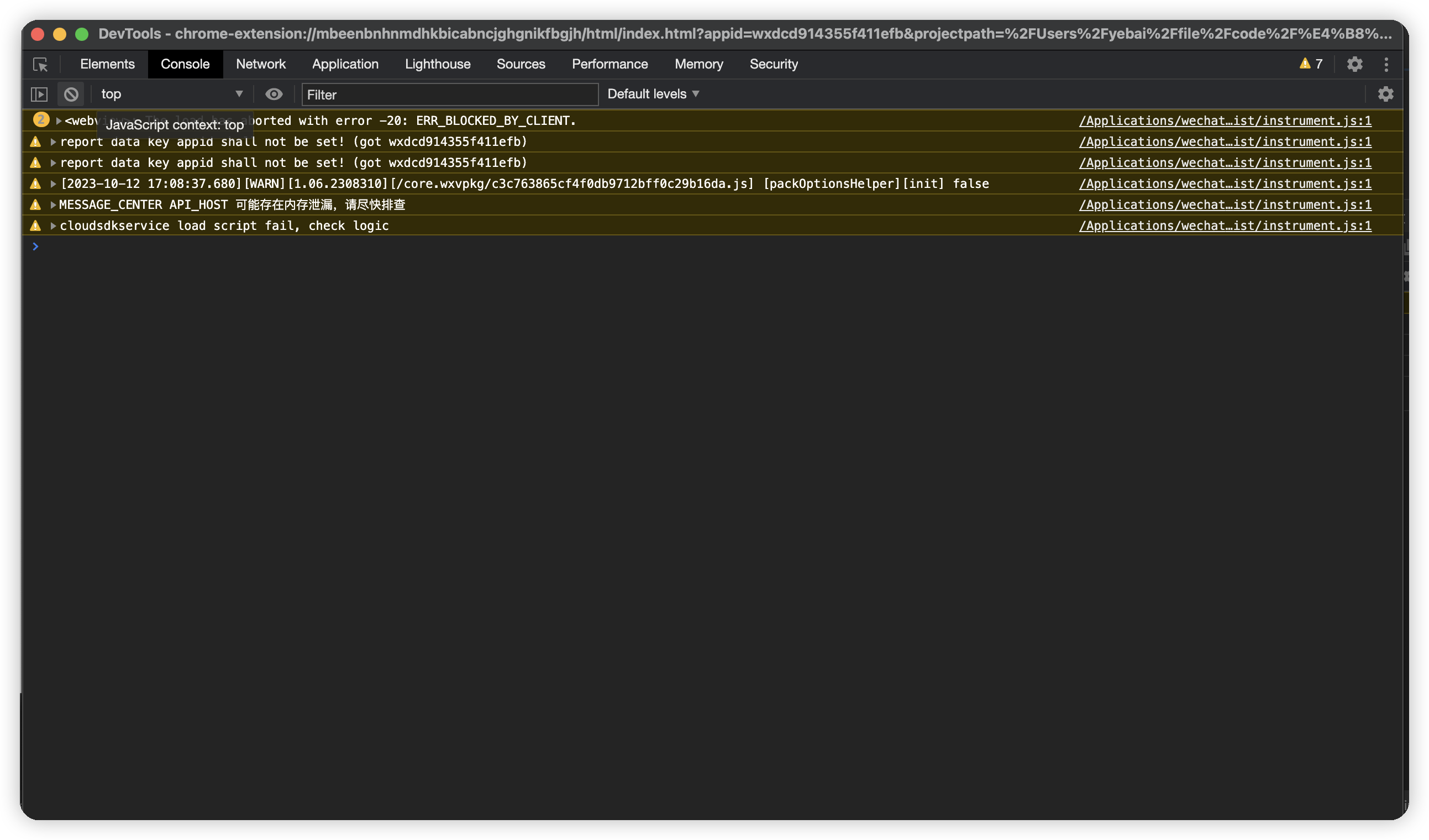The image size is (1429, 840).
Task: Click warning icon beside cloudsdkservice message
Action: click(36, 225)
